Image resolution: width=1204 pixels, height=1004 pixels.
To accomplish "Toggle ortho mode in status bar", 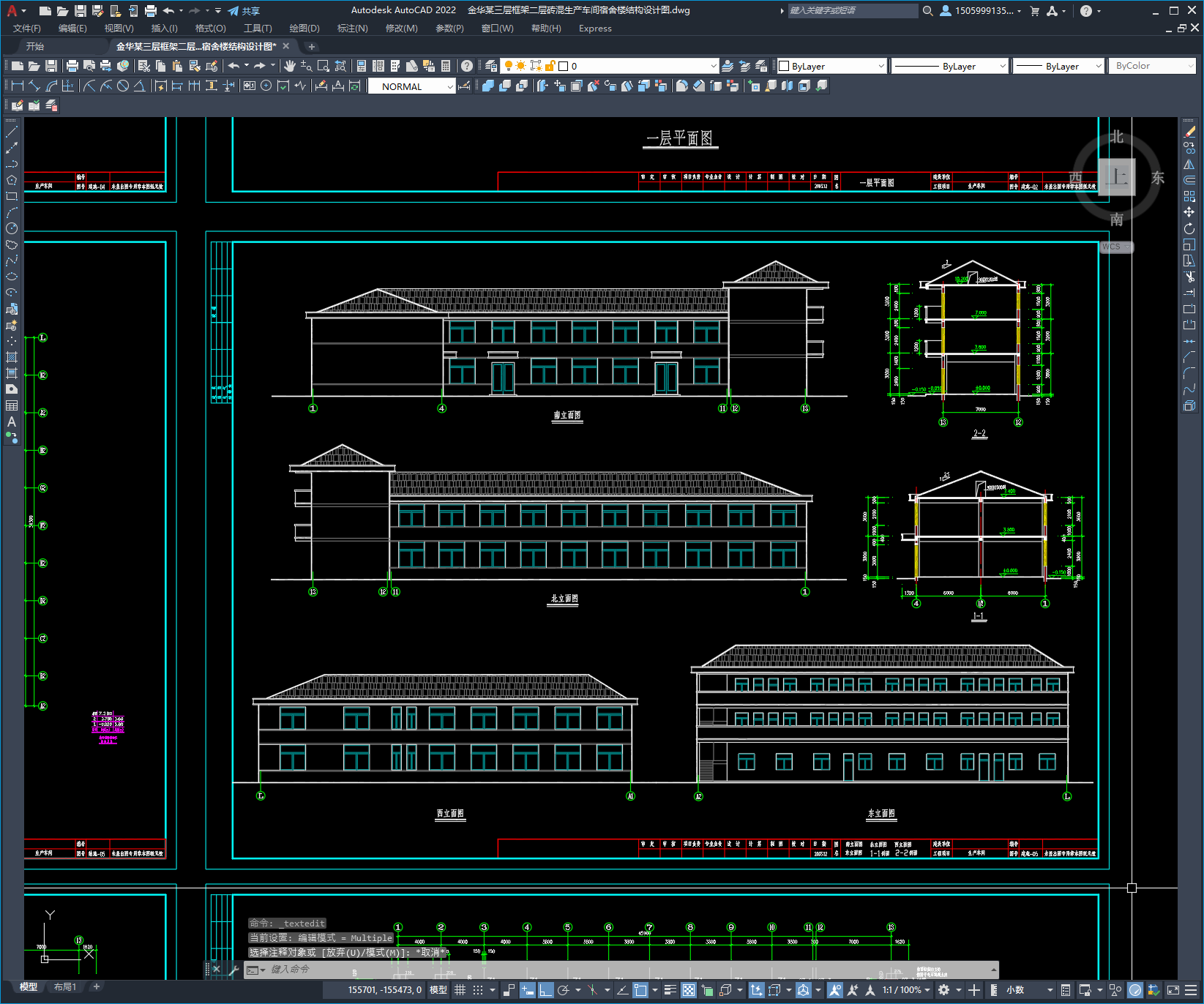I will tap(546, 990).
